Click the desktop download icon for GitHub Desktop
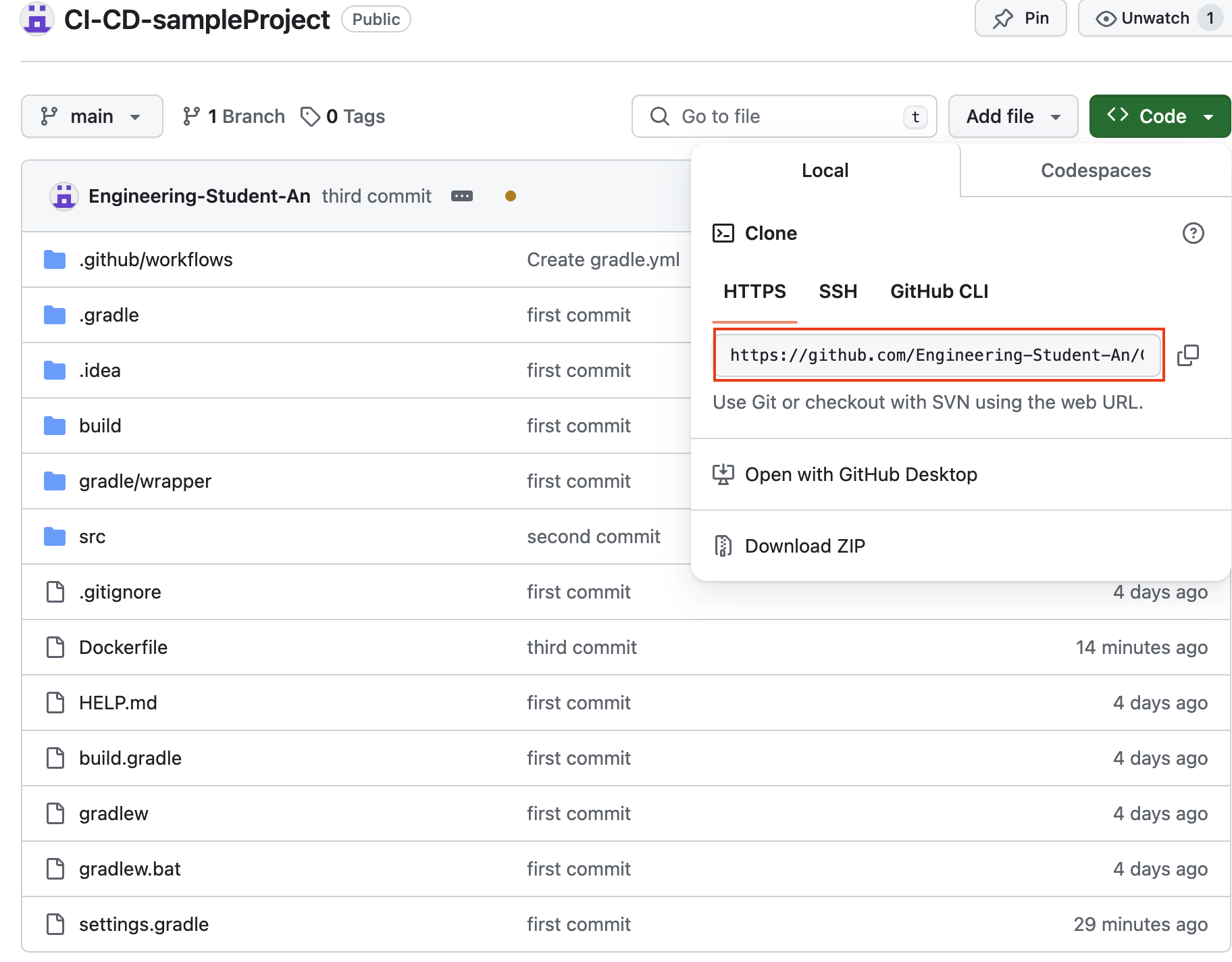The image size is (1232, 962). coord(723,474)
